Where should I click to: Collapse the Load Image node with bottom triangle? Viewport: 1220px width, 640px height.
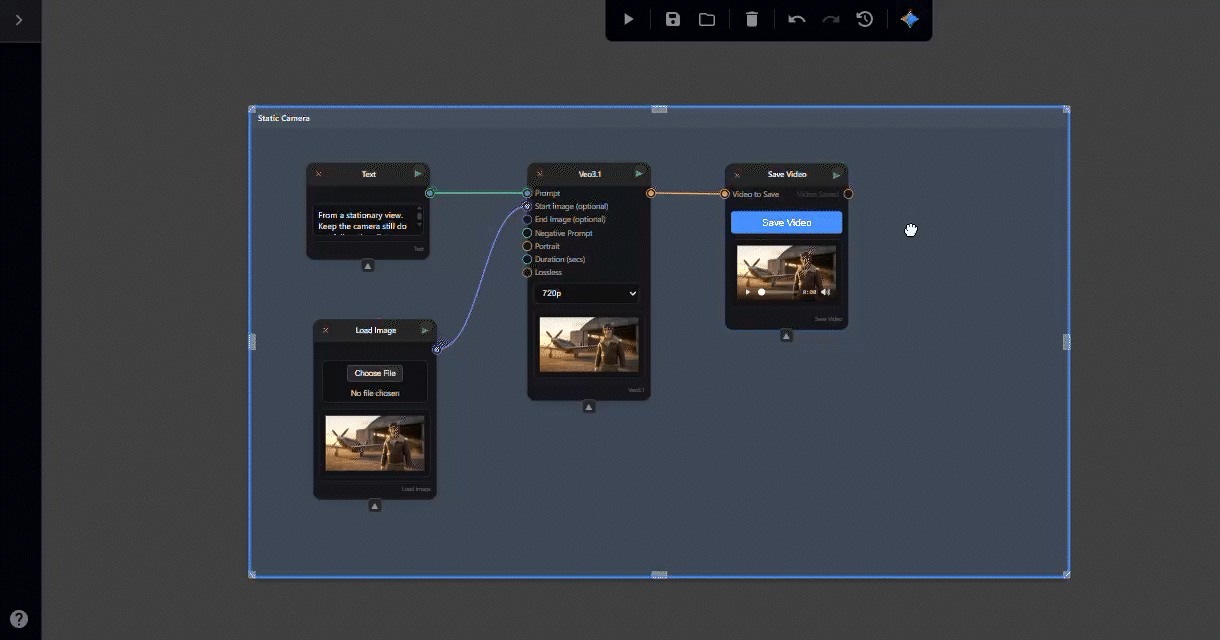pyautogui.click(x=375, y=506)
